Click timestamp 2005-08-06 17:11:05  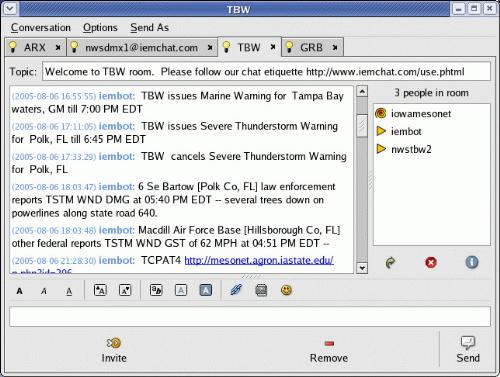point(54,127)
